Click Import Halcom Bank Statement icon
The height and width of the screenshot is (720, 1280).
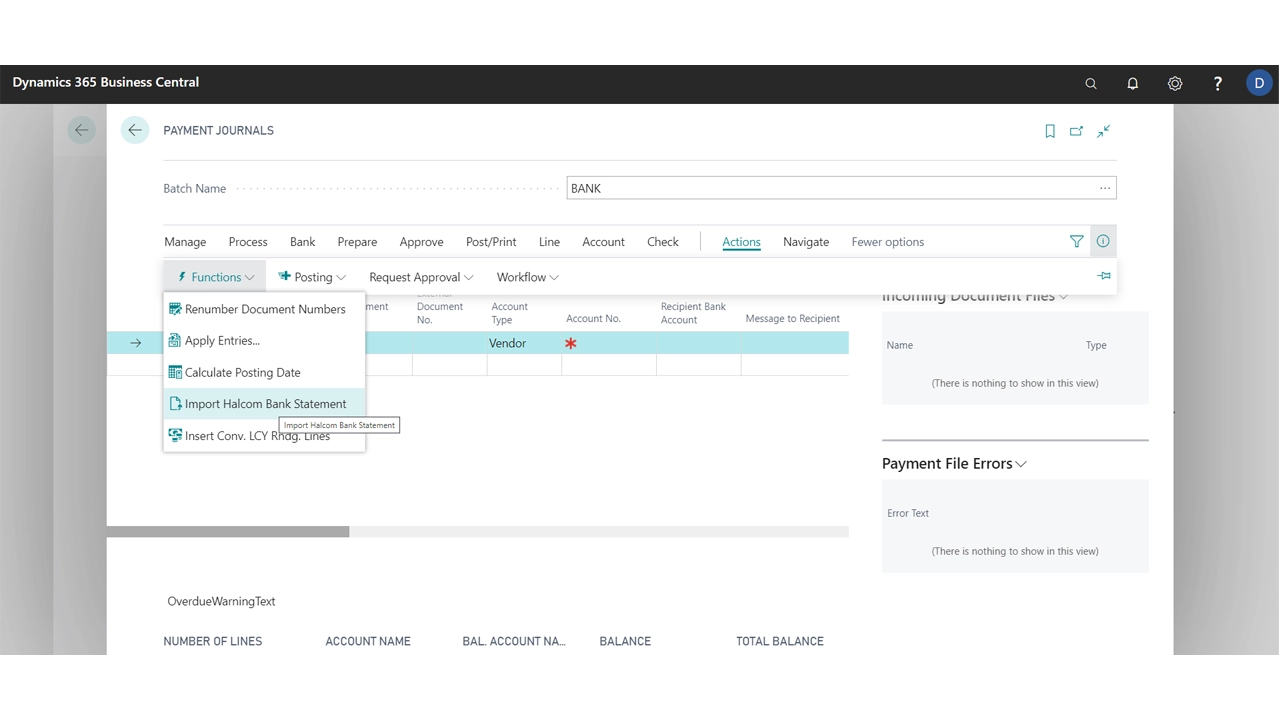[x=175, y=404]
